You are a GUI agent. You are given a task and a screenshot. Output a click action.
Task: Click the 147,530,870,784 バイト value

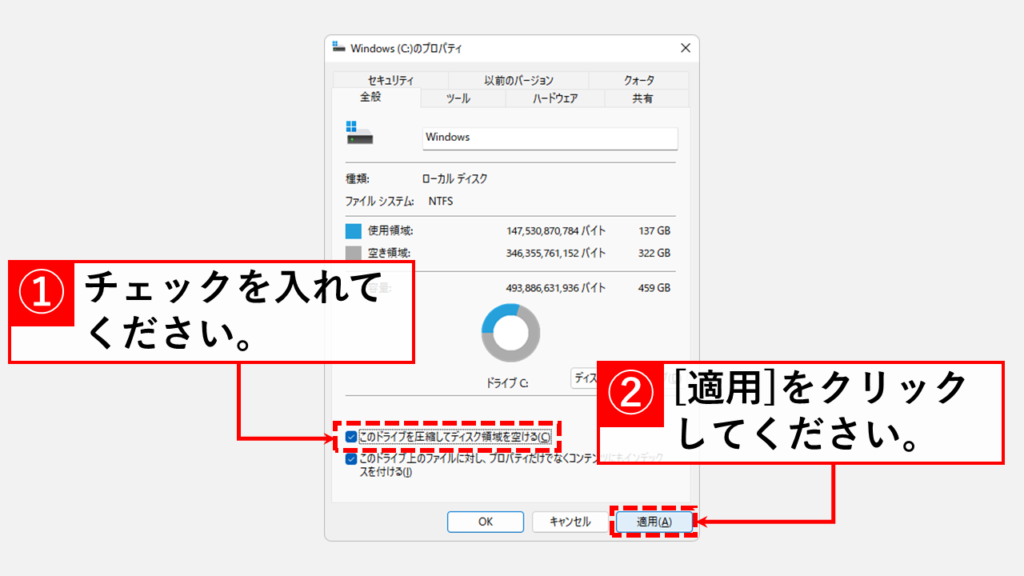coord(556,231)
